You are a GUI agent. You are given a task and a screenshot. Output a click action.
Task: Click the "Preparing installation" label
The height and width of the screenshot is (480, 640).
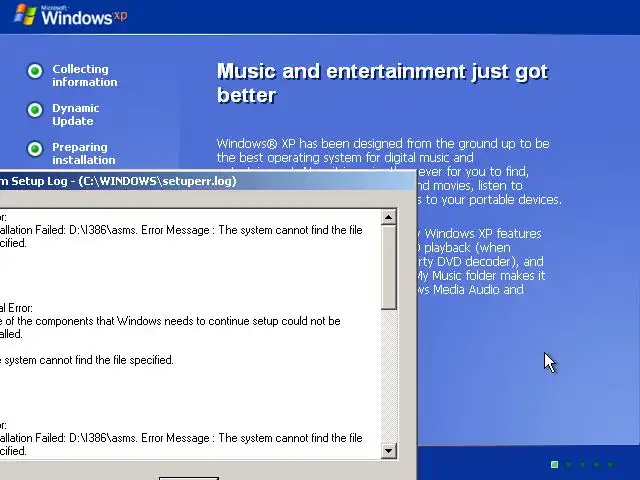[84, 153]
